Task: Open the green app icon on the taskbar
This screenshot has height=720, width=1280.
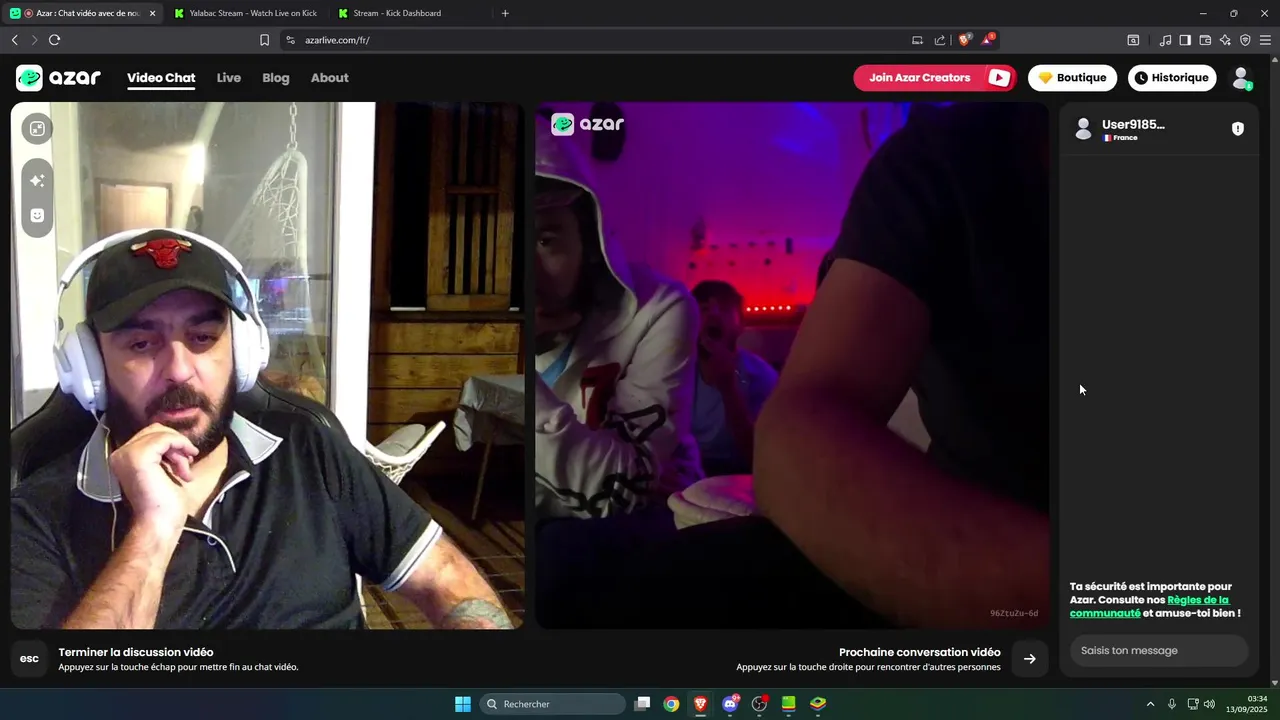Action: pos(788,704)
